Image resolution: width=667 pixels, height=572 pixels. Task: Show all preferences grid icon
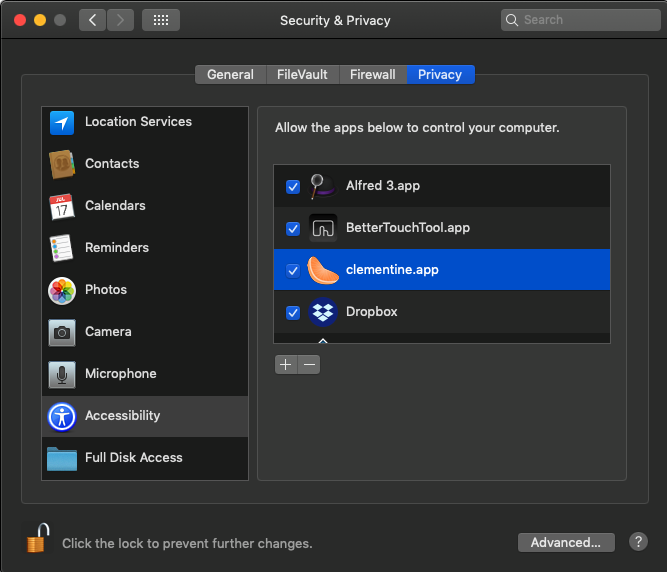(161, 20)
